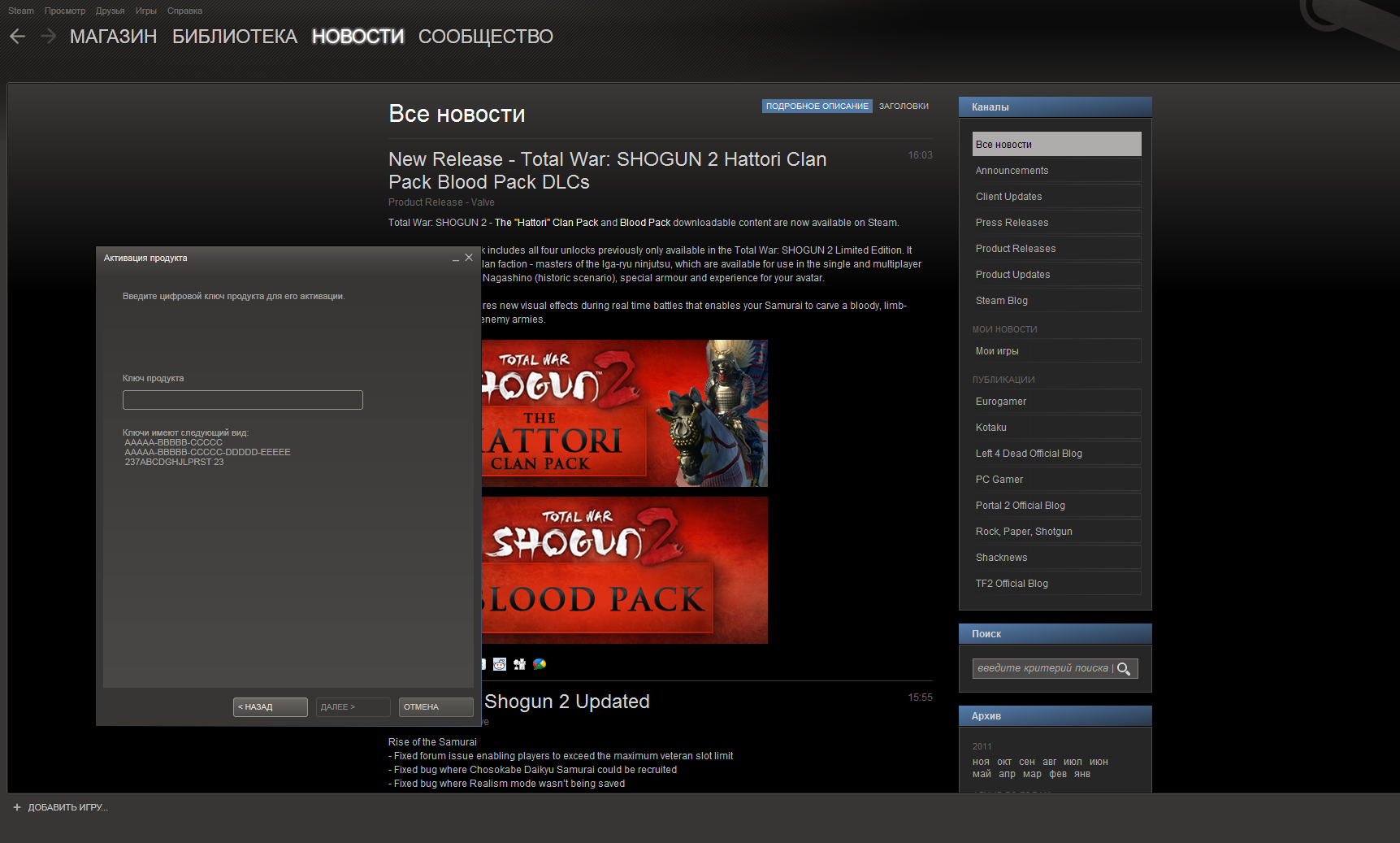This screenshot has width=1400, height=843.
Task: Open PC Gamer publication feed
Action: pos(1057,480)
